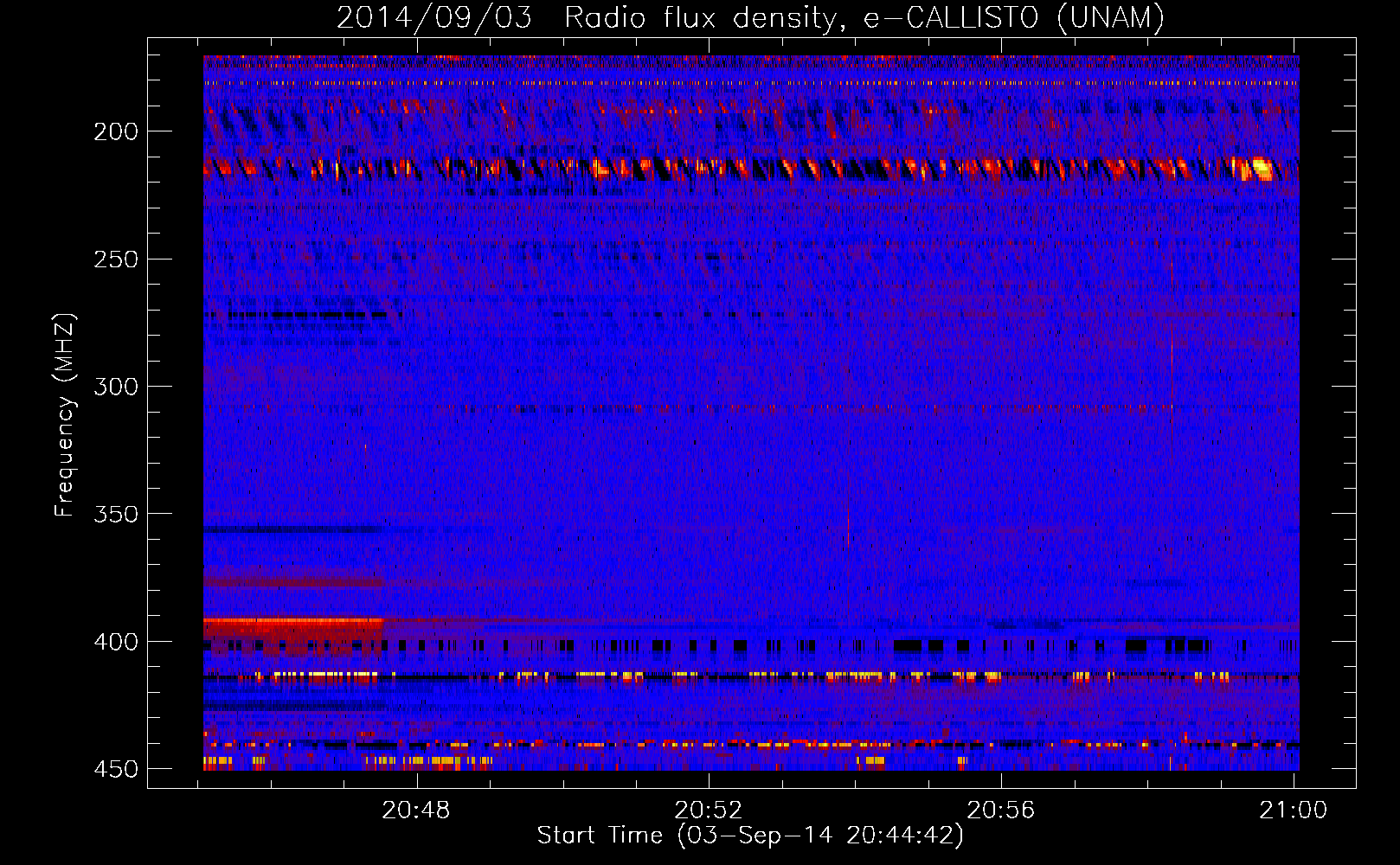1400x865 pixels.
Task: Click the 20:56 time tick label
Action: coord(1001,811)
